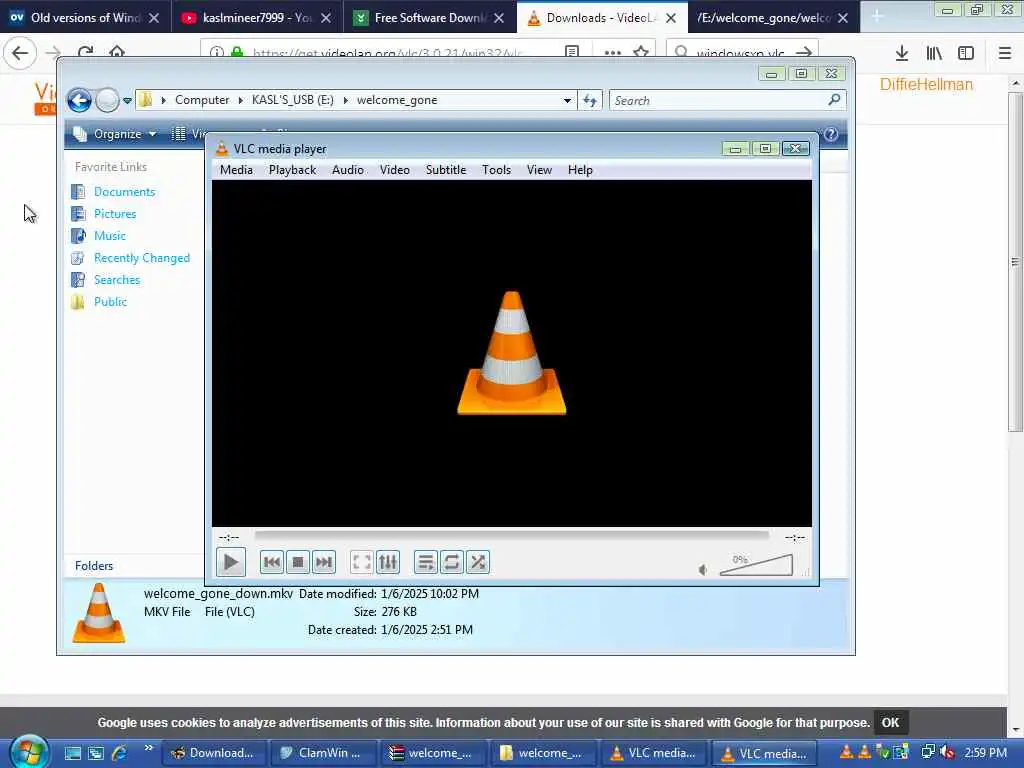
Task: Click the VLC cone file thumbnail in details pane
Action: (99, 613)
